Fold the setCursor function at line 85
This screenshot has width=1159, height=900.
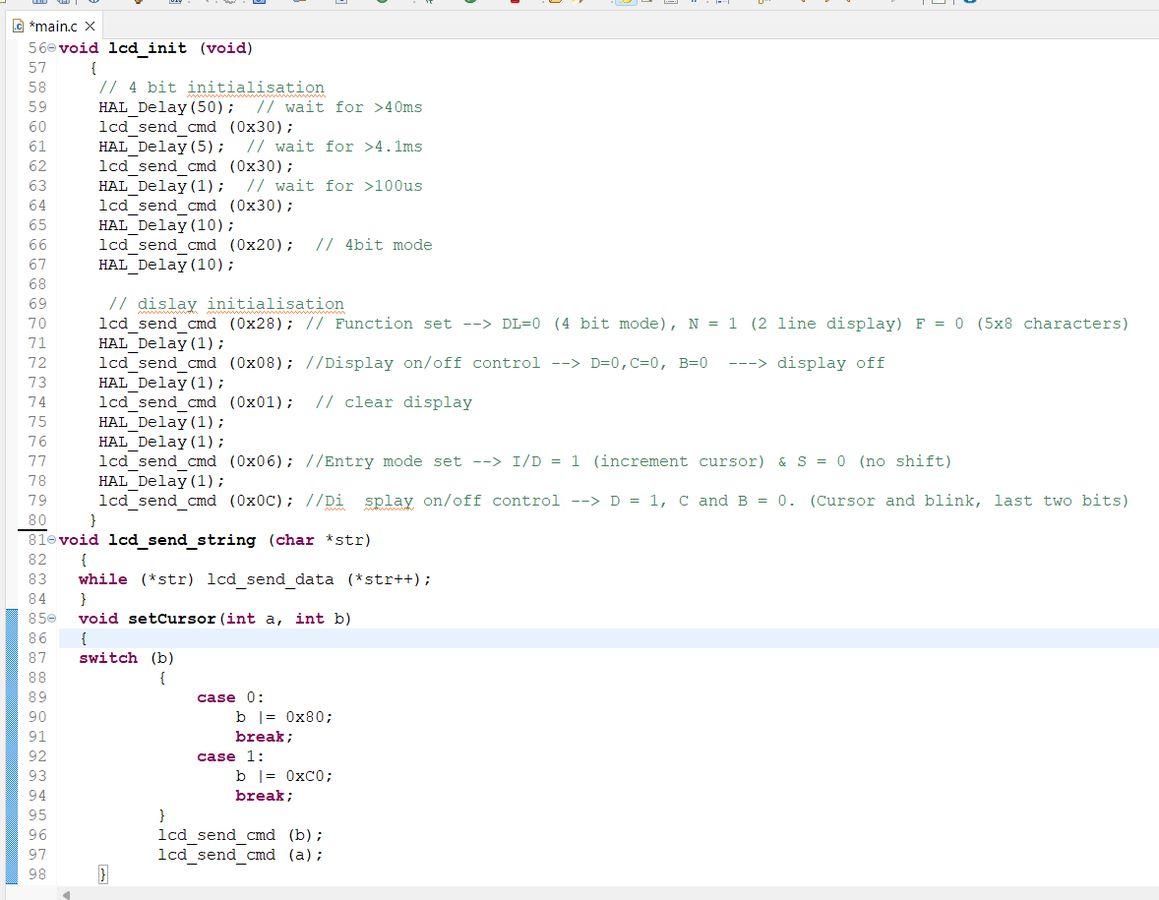[x=52, y=619]
